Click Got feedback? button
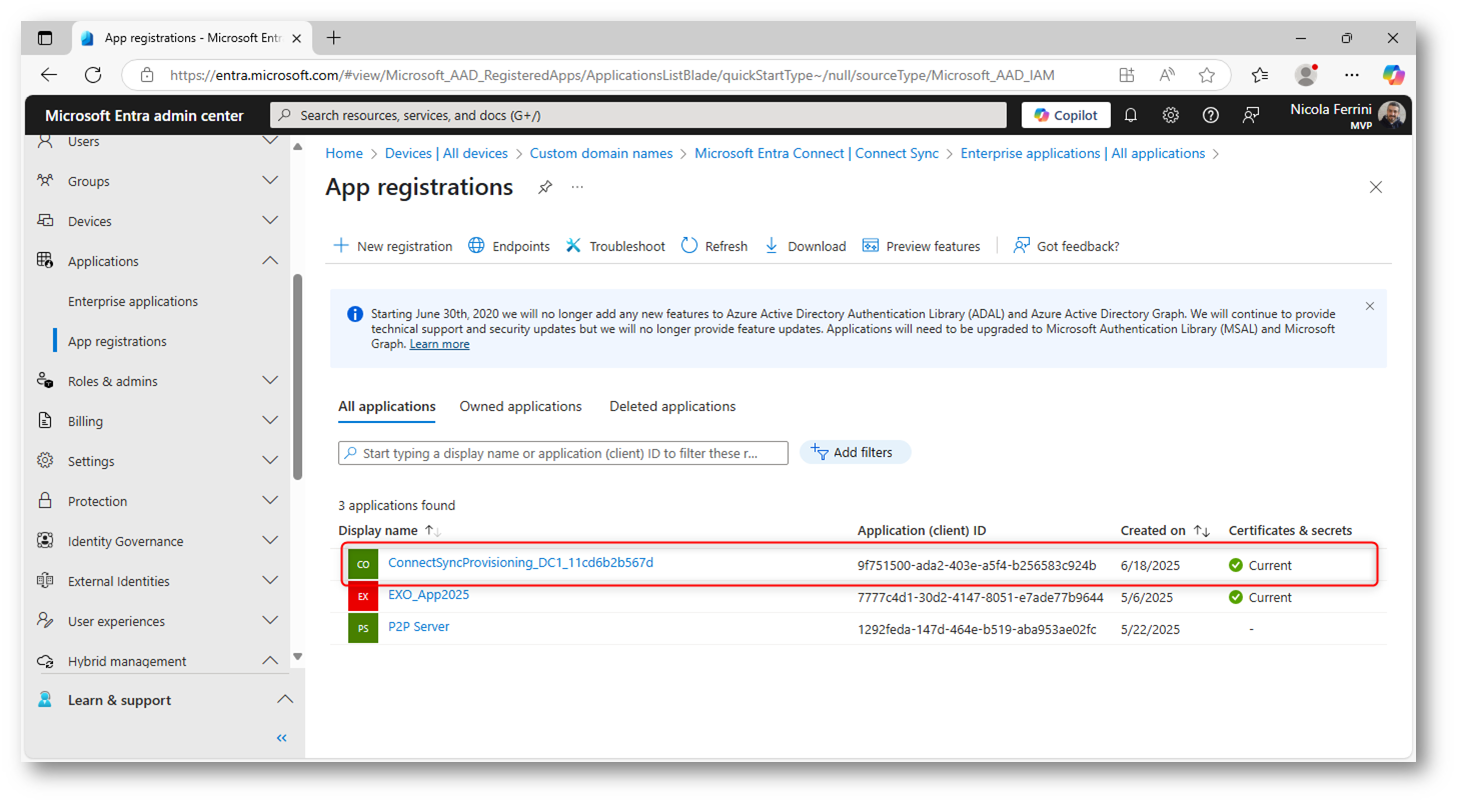The height and width of the screenshot is (804, 1458). point(1066,246)
